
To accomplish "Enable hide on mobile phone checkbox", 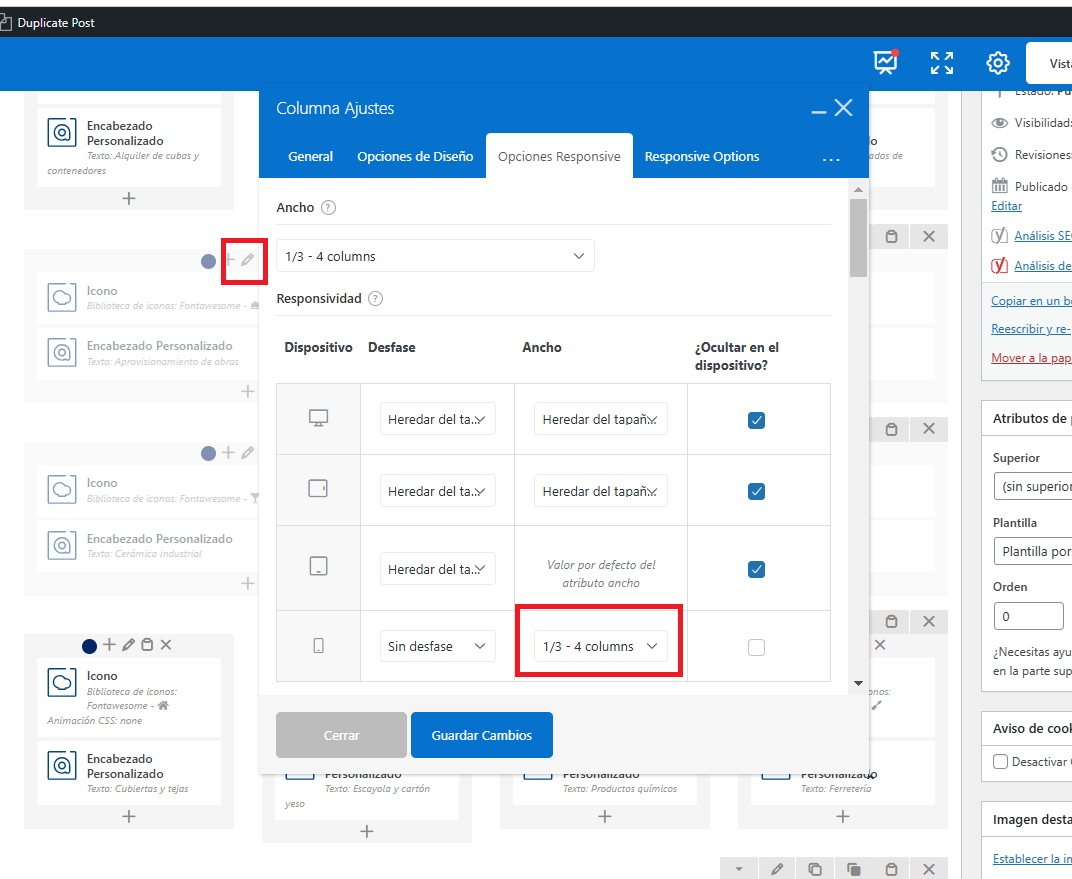I will (x=756, y=647).
